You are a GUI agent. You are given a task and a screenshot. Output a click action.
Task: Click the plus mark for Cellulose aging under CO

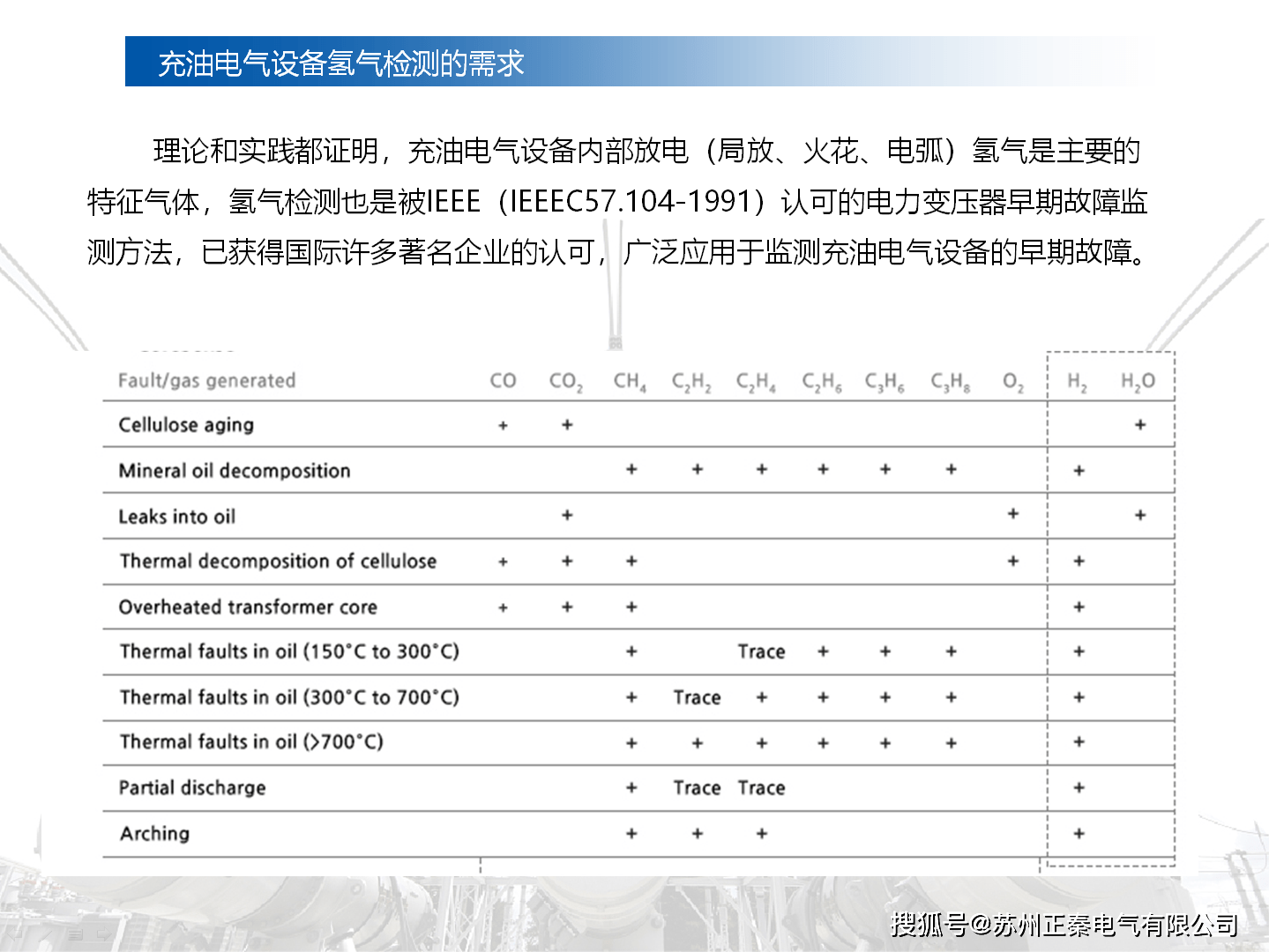click(x=503, y=425)
